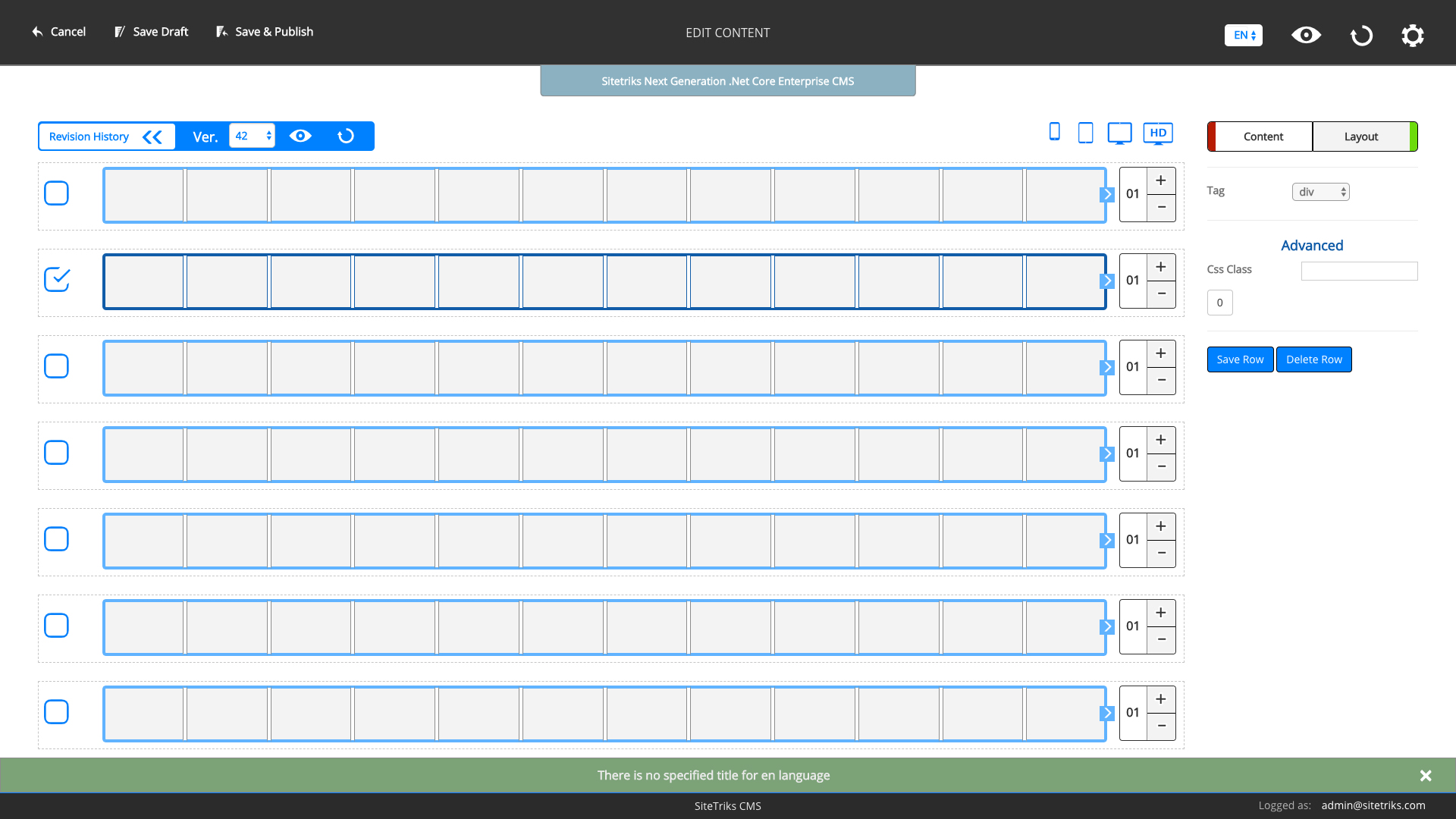Open the Tag div dropdown
Screen dimensions: 1456x819
pyautogui.click(x=1320, y=192)
